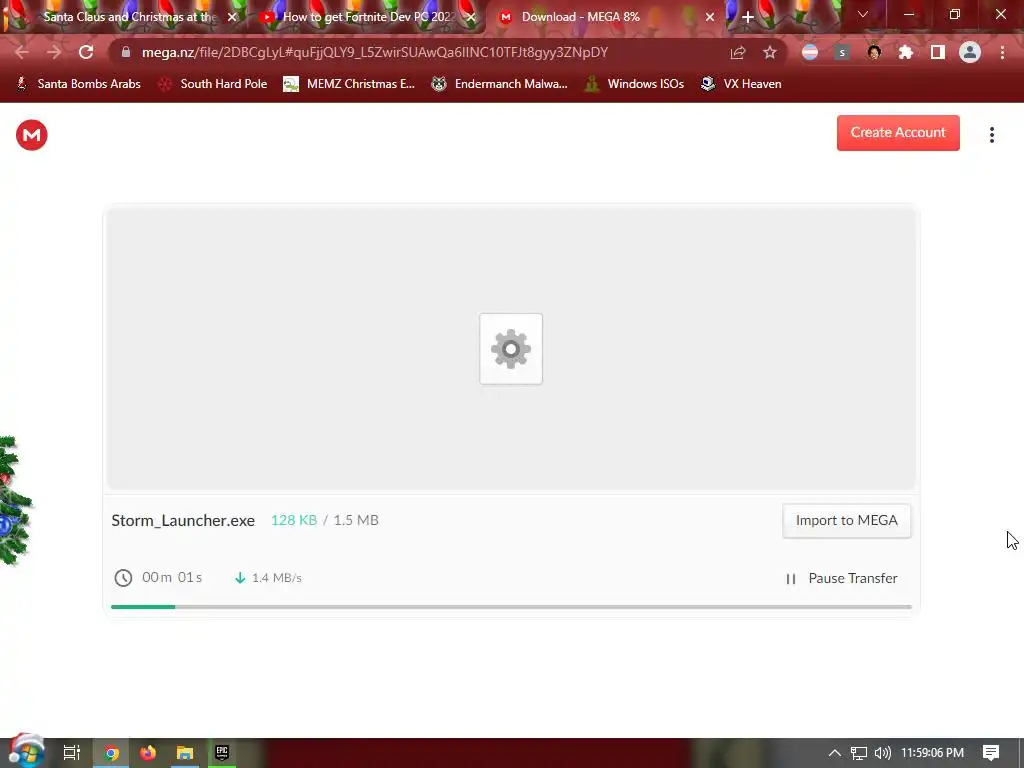Click the site lock icon
Viewport: 1024px width, 768px height.
pyautogui.click(x=126, y=52)
